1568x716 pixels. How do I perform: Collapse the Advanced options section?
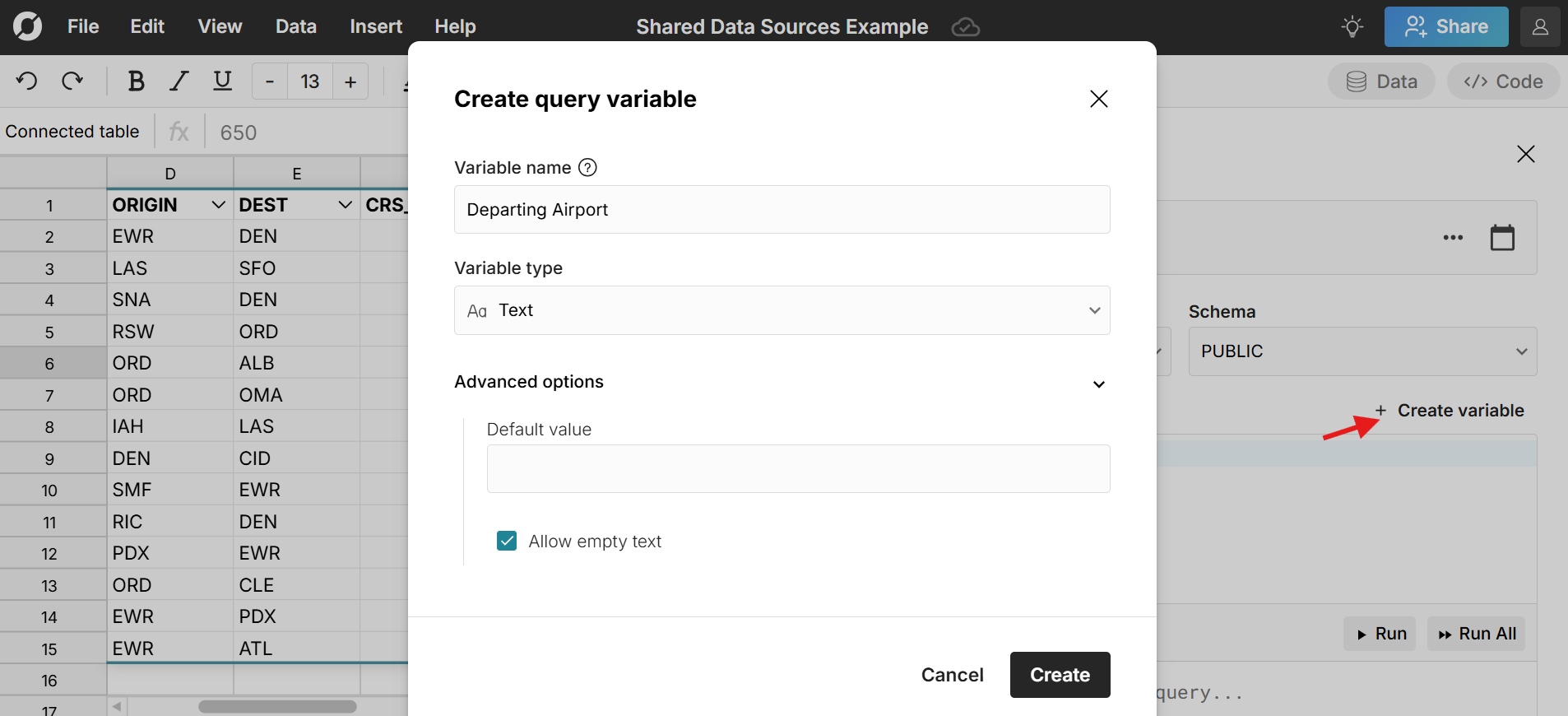pos(1098,384)
